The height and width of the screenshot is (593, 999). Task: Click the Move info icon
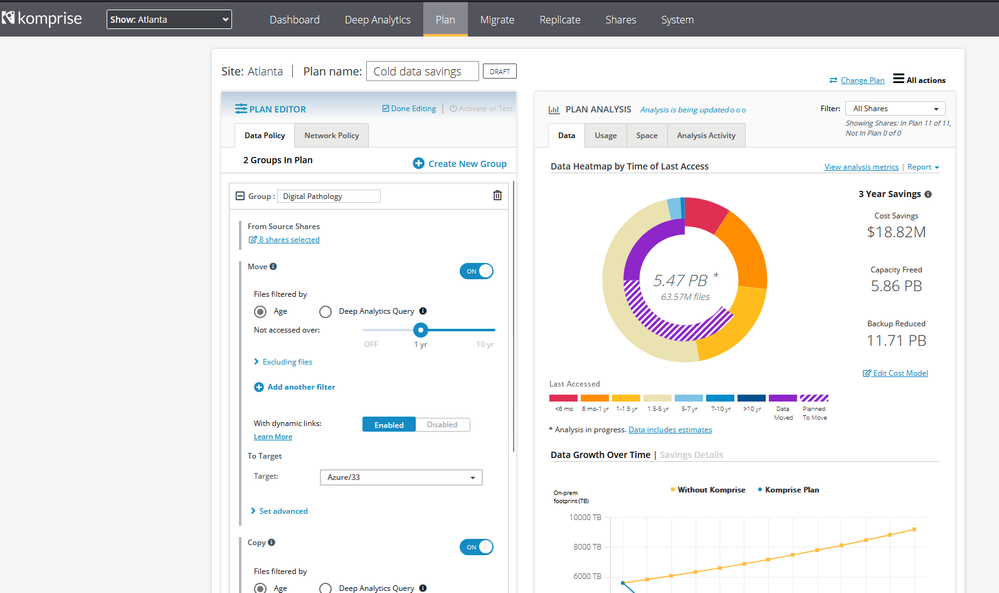pyautogui.click(x=273, y=266)
